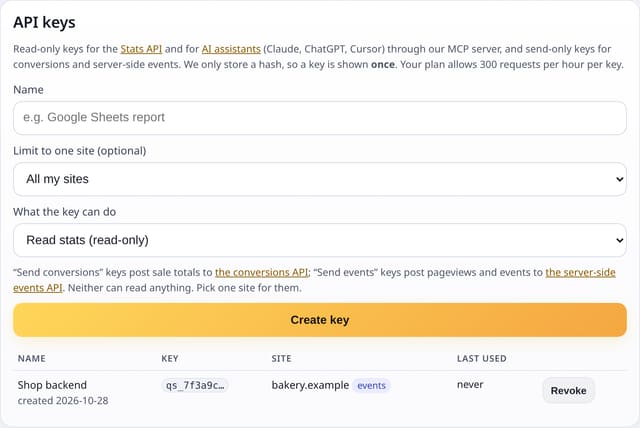Click 'created 2026-10-28' text
The image size is (640, 428).
[x=63, y=401]
